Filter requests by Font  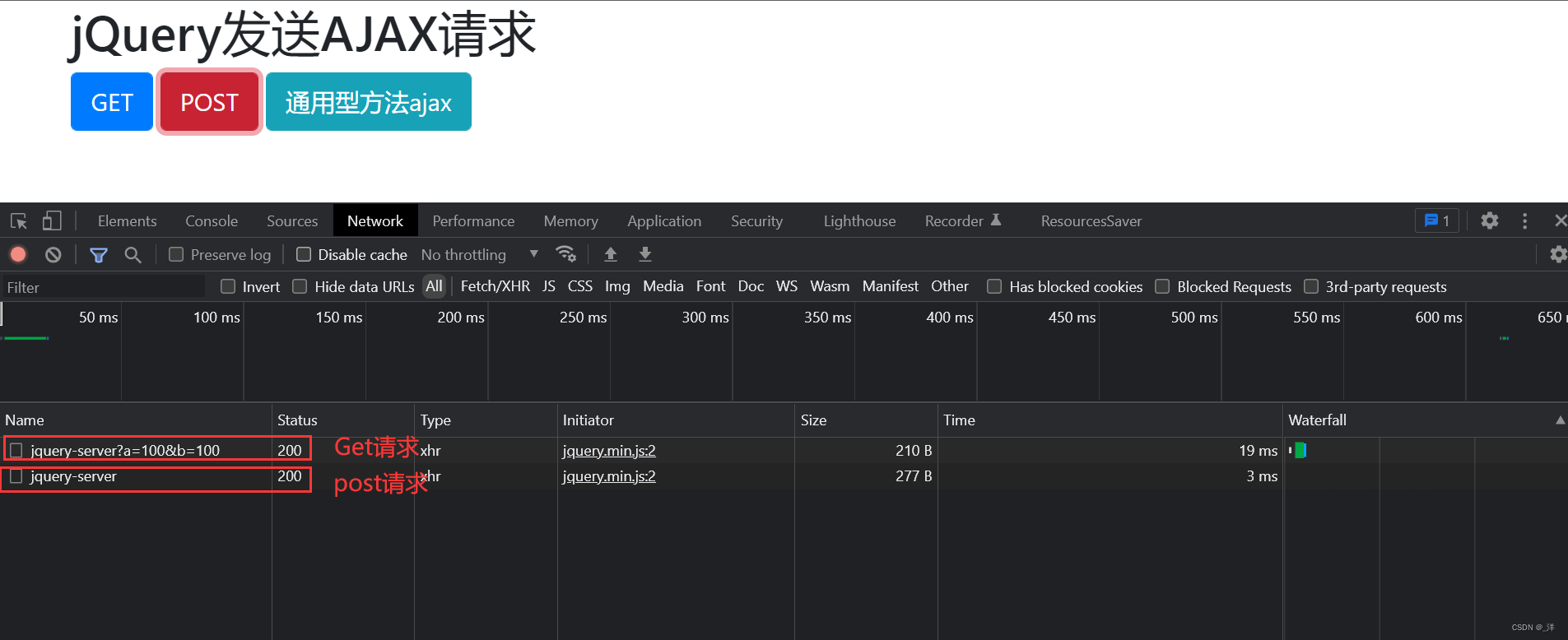710,286
